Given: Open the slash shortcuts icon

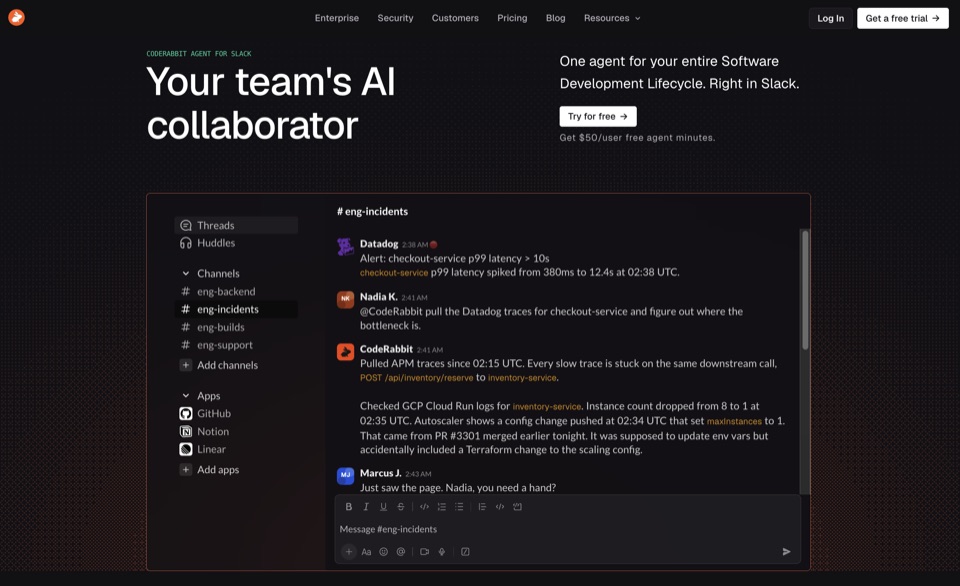Looking at the screenshot, I should (465, 552).
